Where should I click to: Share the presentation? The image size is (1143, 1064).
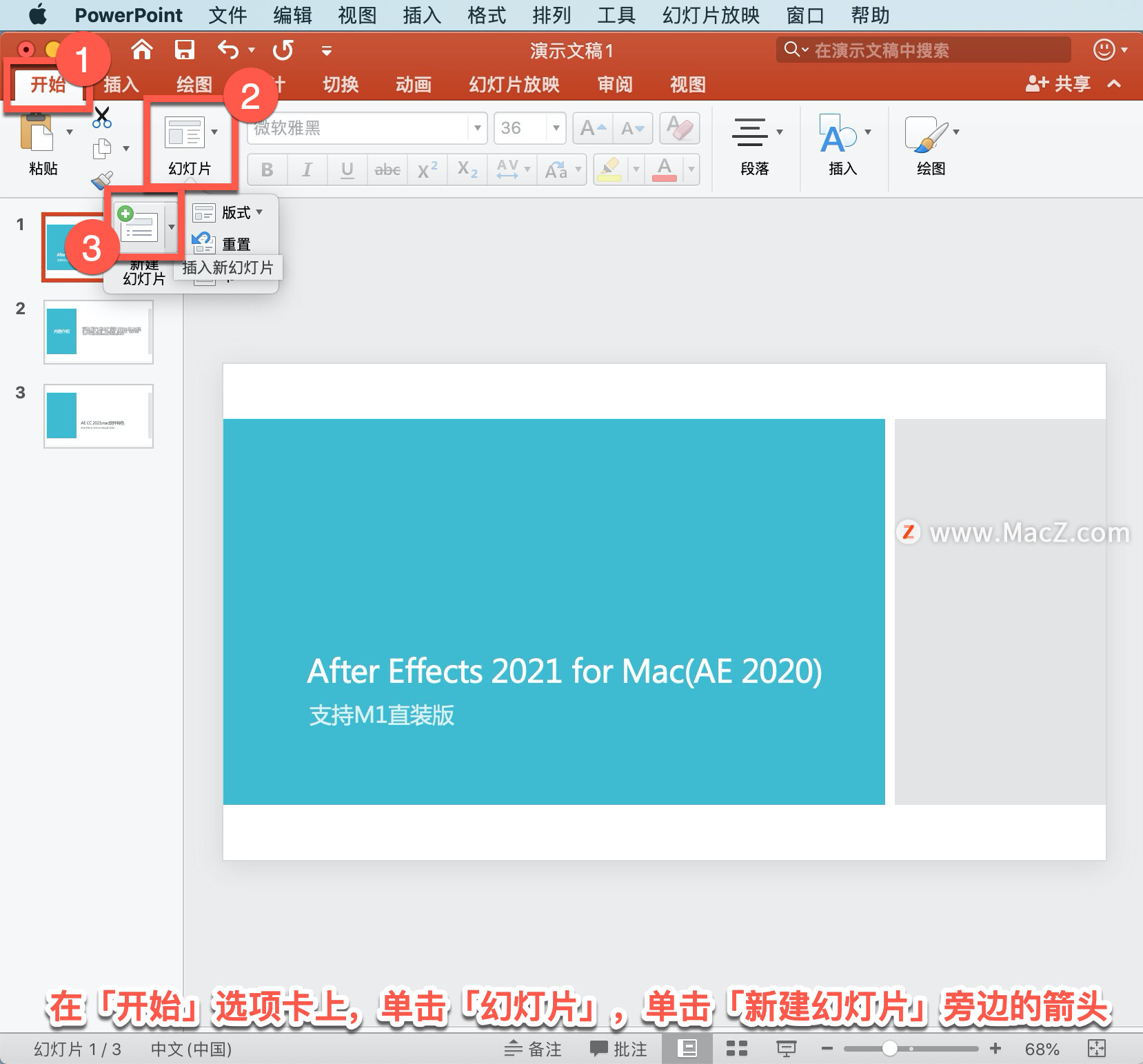[1058, 84]
